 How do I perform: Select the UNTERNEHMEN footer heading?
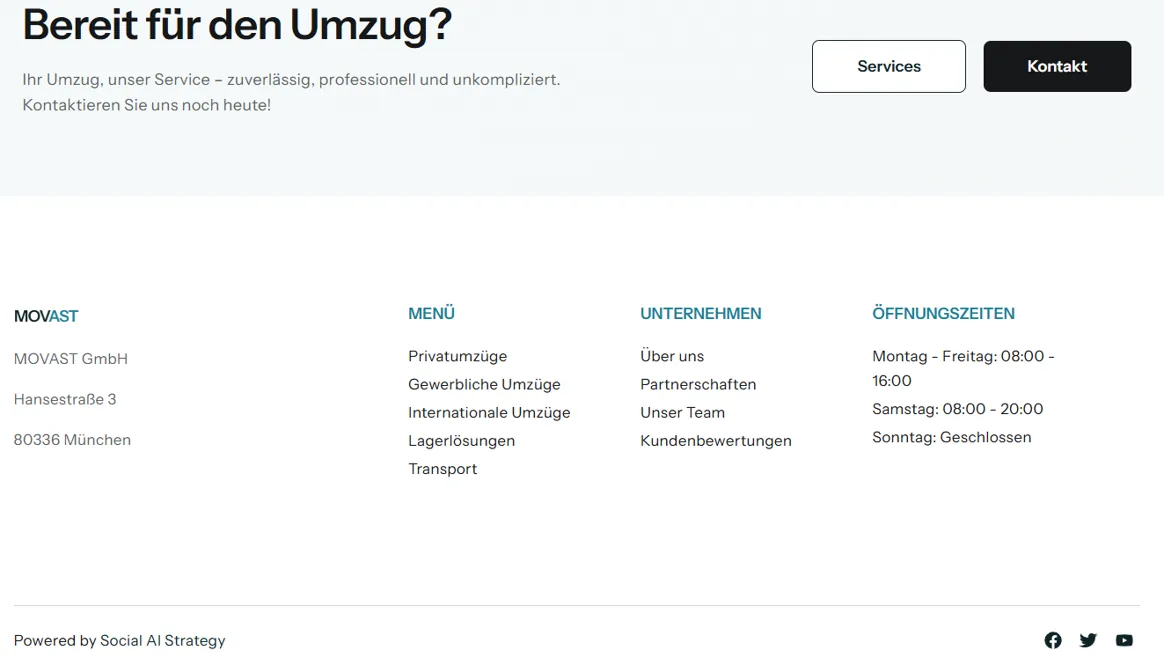point(701,313)
